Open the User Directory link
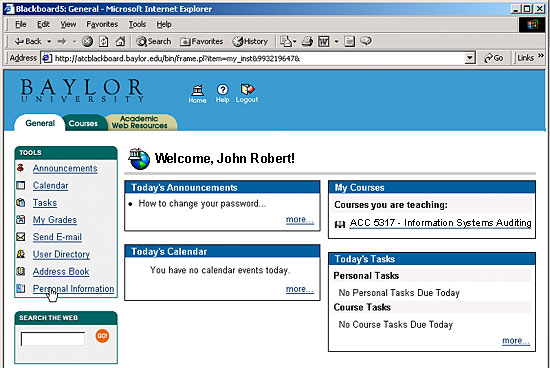550x368 pixels. click(61, 254)
